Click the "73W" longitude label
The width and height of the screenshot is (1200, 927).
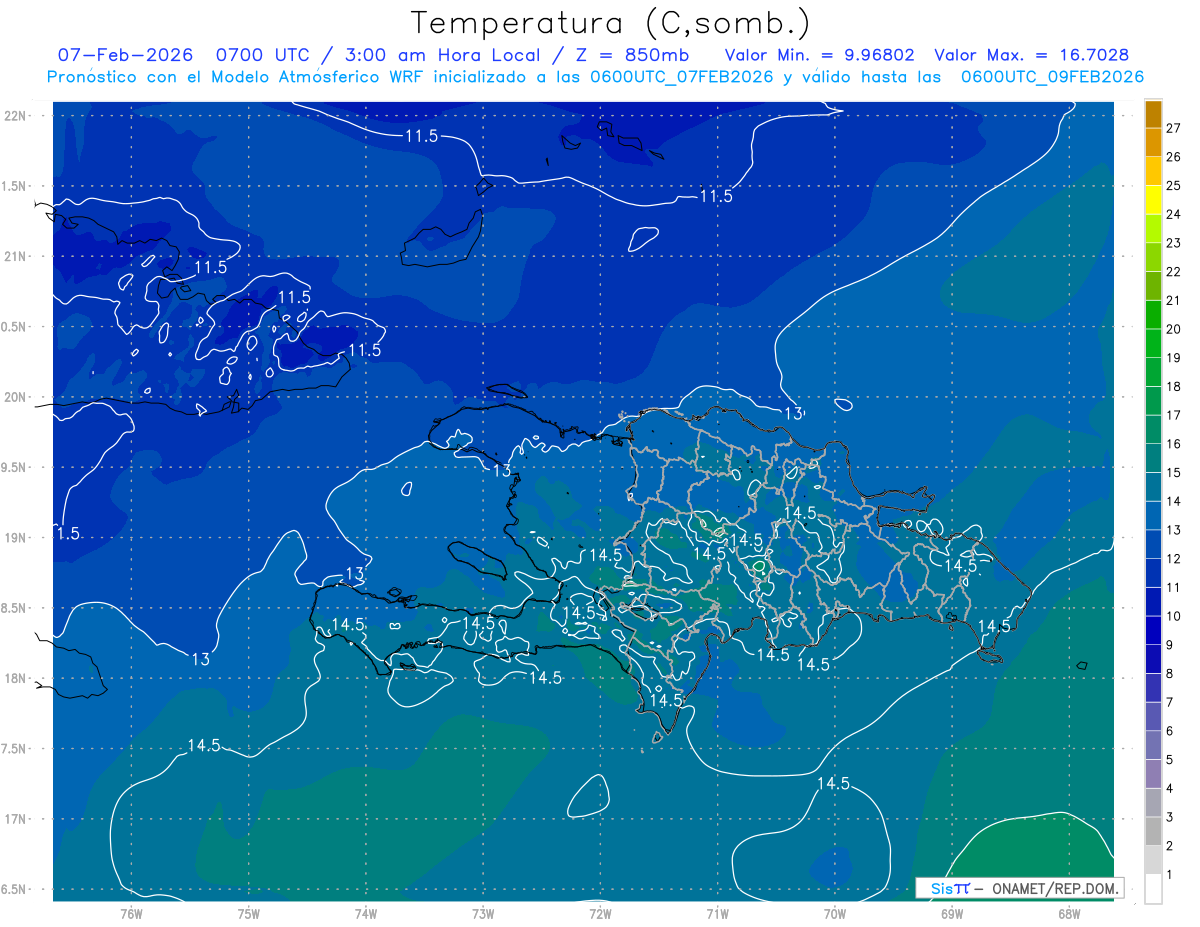483,915
